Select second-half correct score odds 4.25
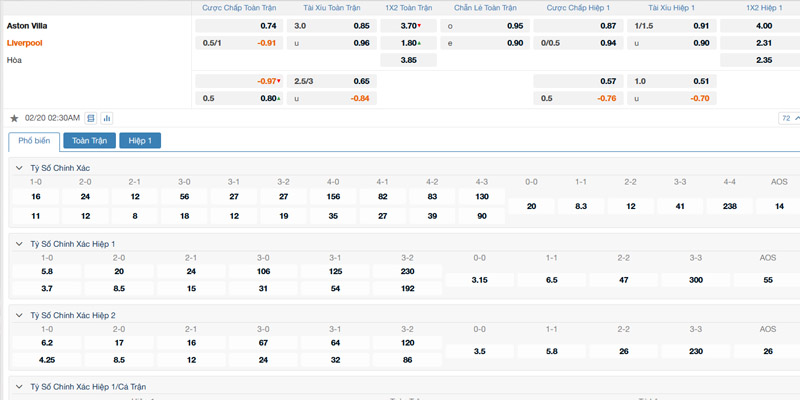800x400 pixels. pyautogui.click(x=47, y=360)
